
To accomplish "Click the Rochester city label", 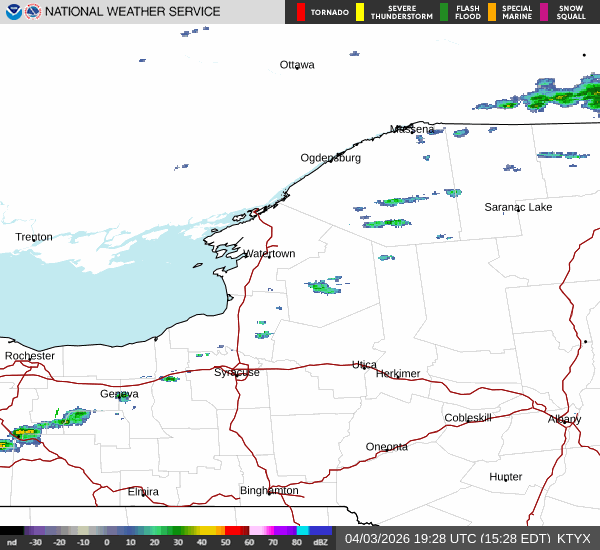I will 29,356.
